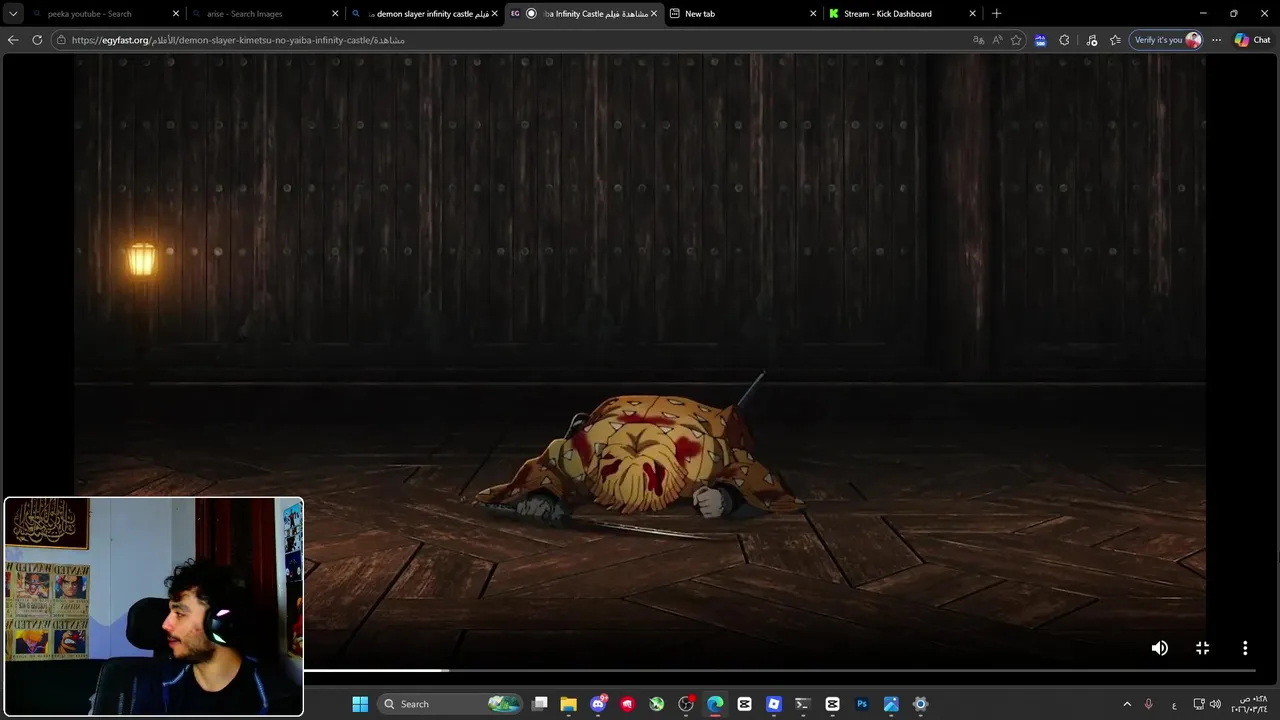Open Task View on taskbar

coord(540,704)
